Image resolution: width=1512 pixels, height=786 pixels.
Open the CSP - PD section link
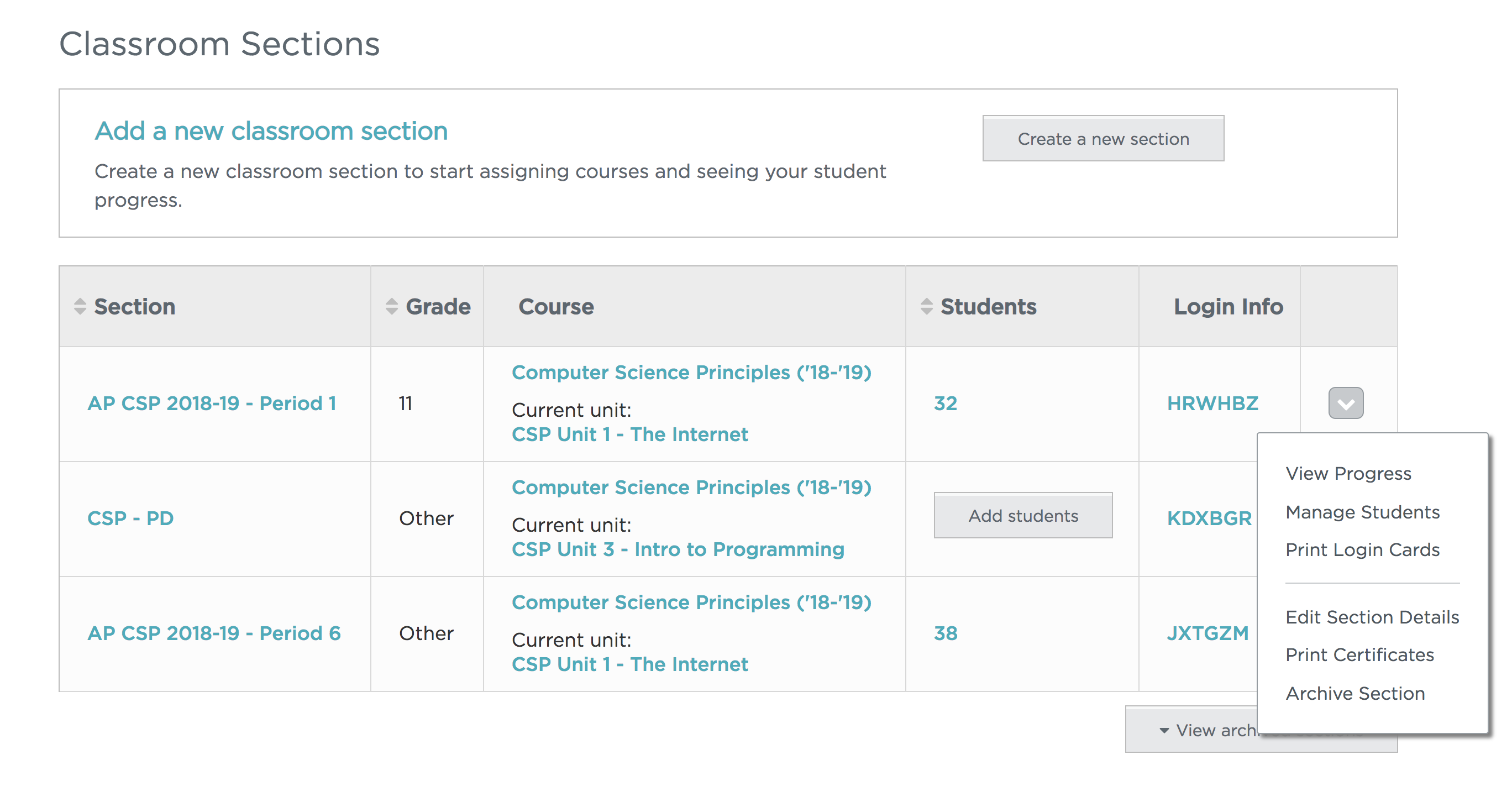pyautogui.click(x=130, y=518)
